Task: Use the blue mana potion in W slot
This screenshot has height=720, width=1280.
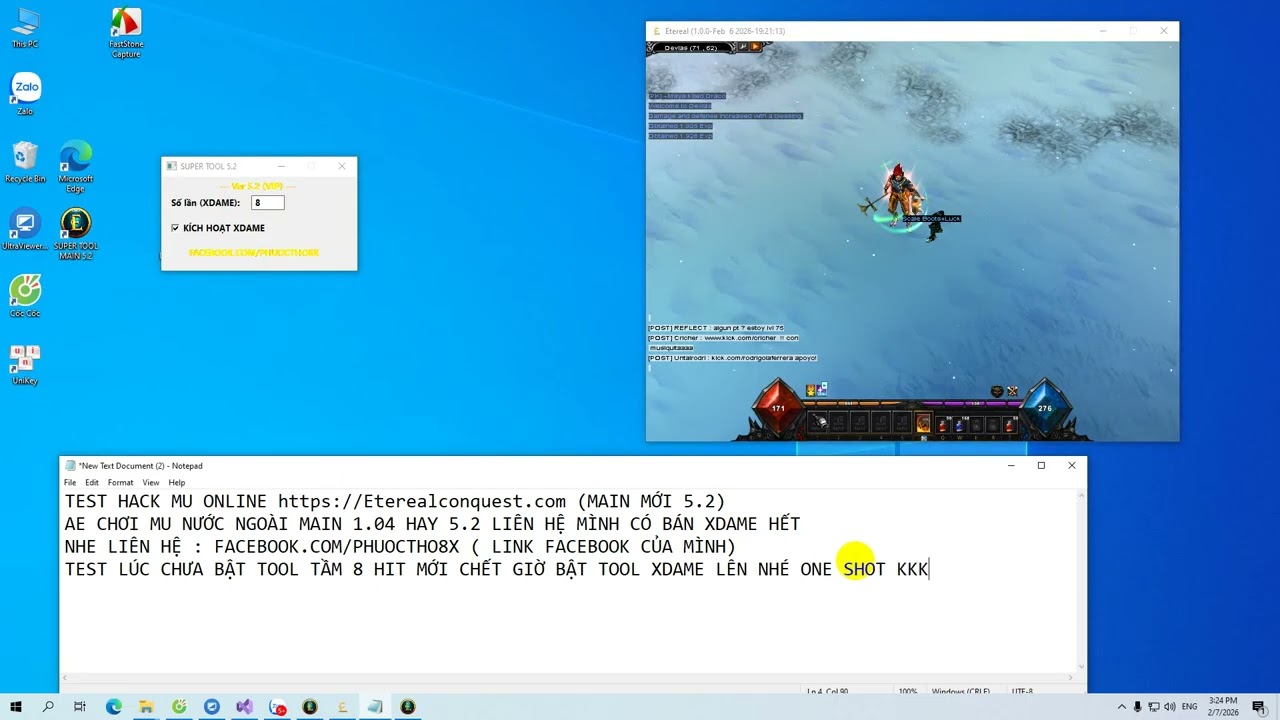Action: [x=960, y=423]
